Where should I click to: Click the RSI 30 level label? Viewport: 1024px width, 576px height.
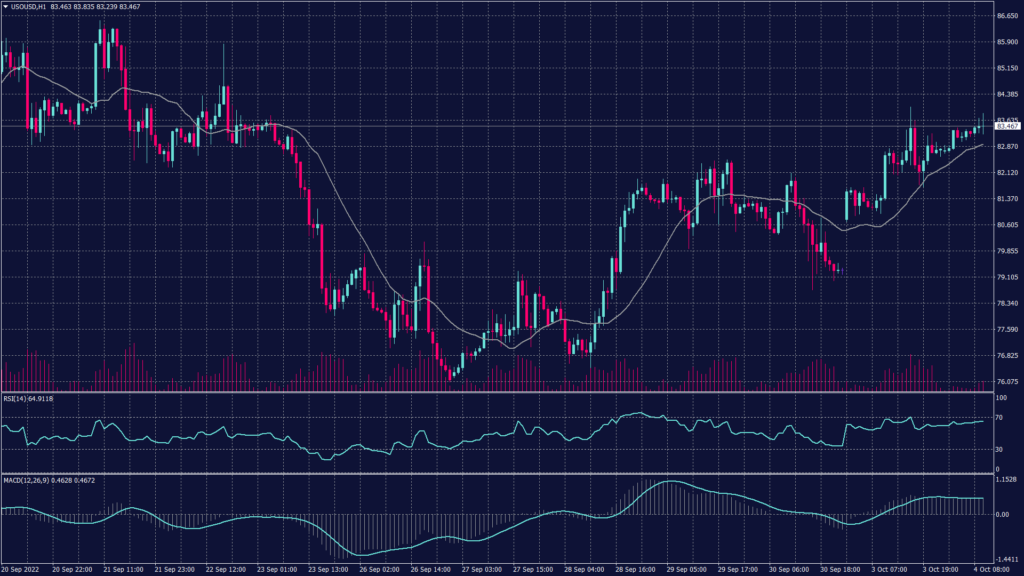(1000, 450)
